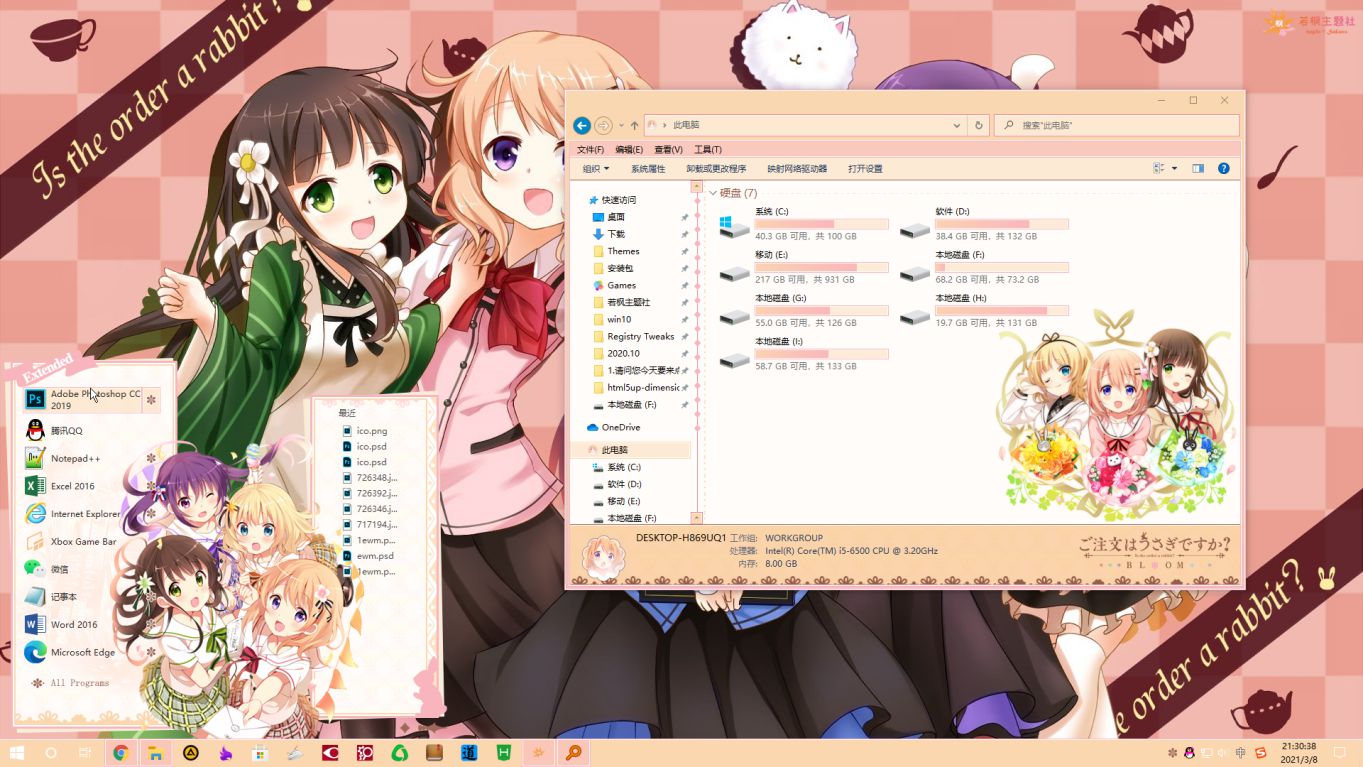1363x767 pixels.
Task: Click the scroll-up arrow of navigation pane
Action: tap(697, 187)
